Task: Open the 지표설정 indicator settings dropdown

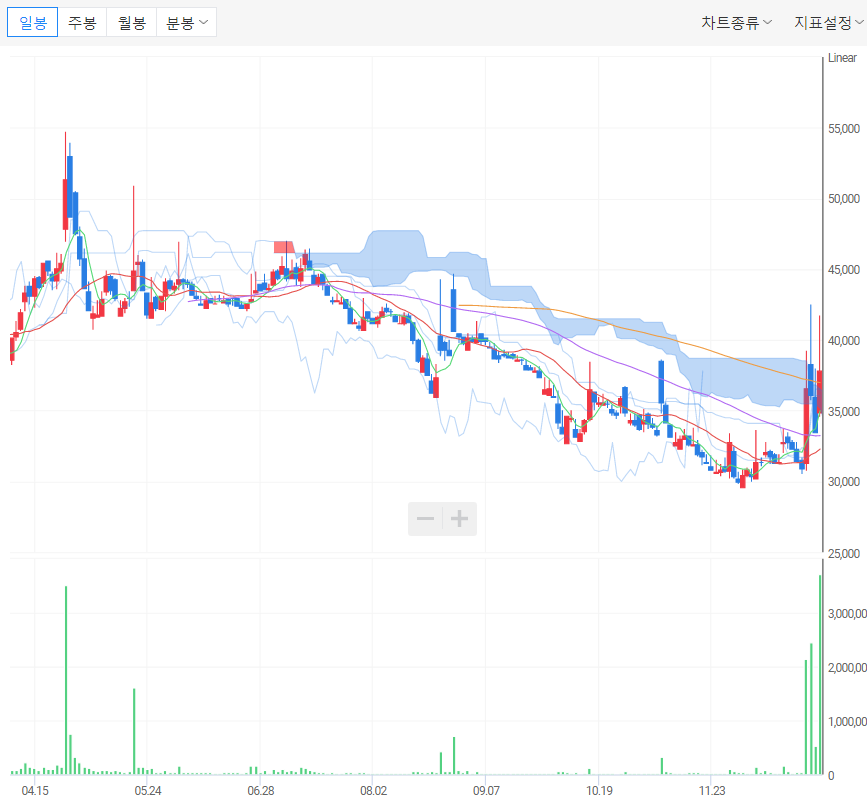Action: click(829, 23)
